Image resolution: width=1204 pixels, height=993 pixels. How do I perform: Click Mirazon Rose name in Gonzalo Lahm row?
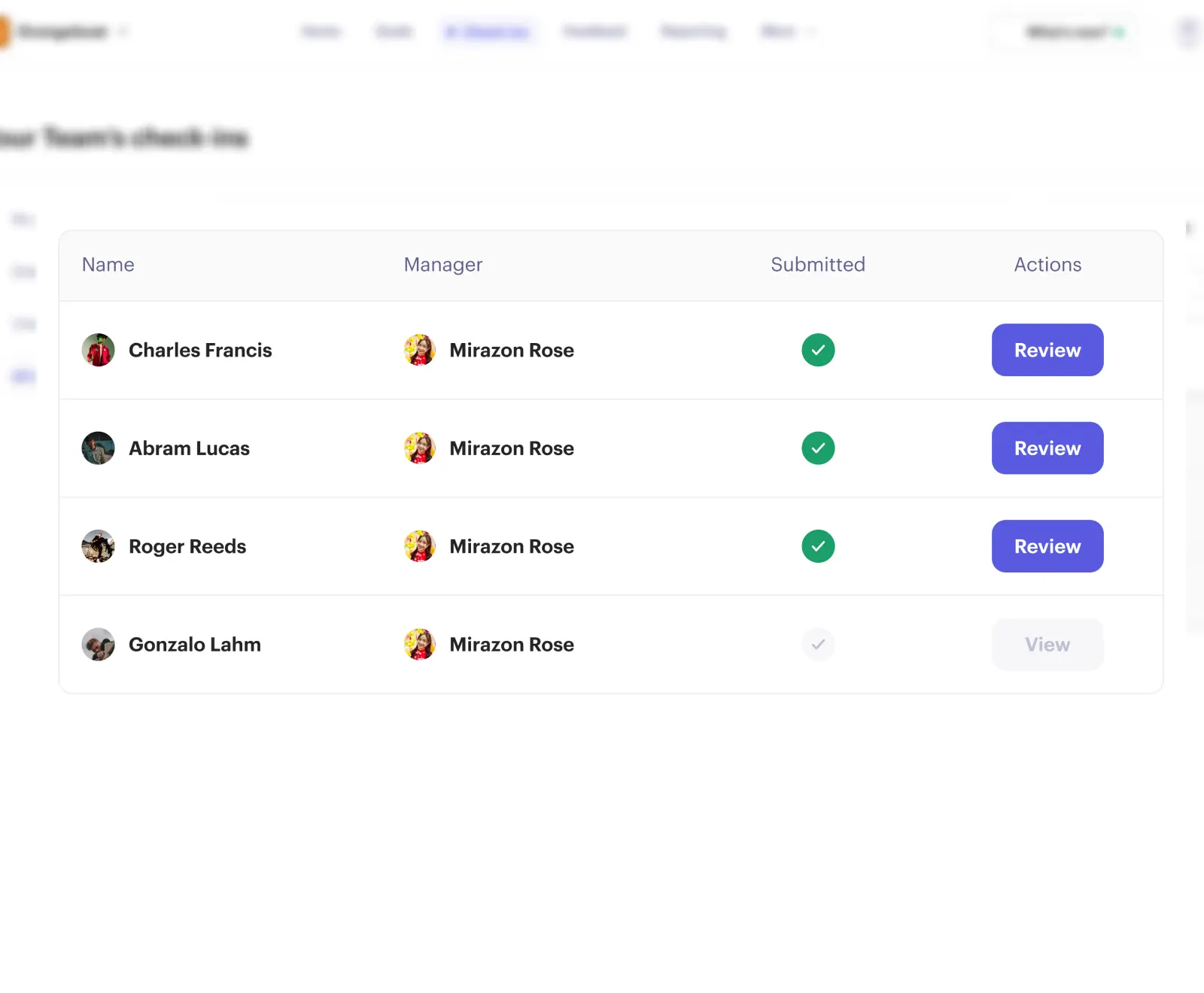click(512, 645)
